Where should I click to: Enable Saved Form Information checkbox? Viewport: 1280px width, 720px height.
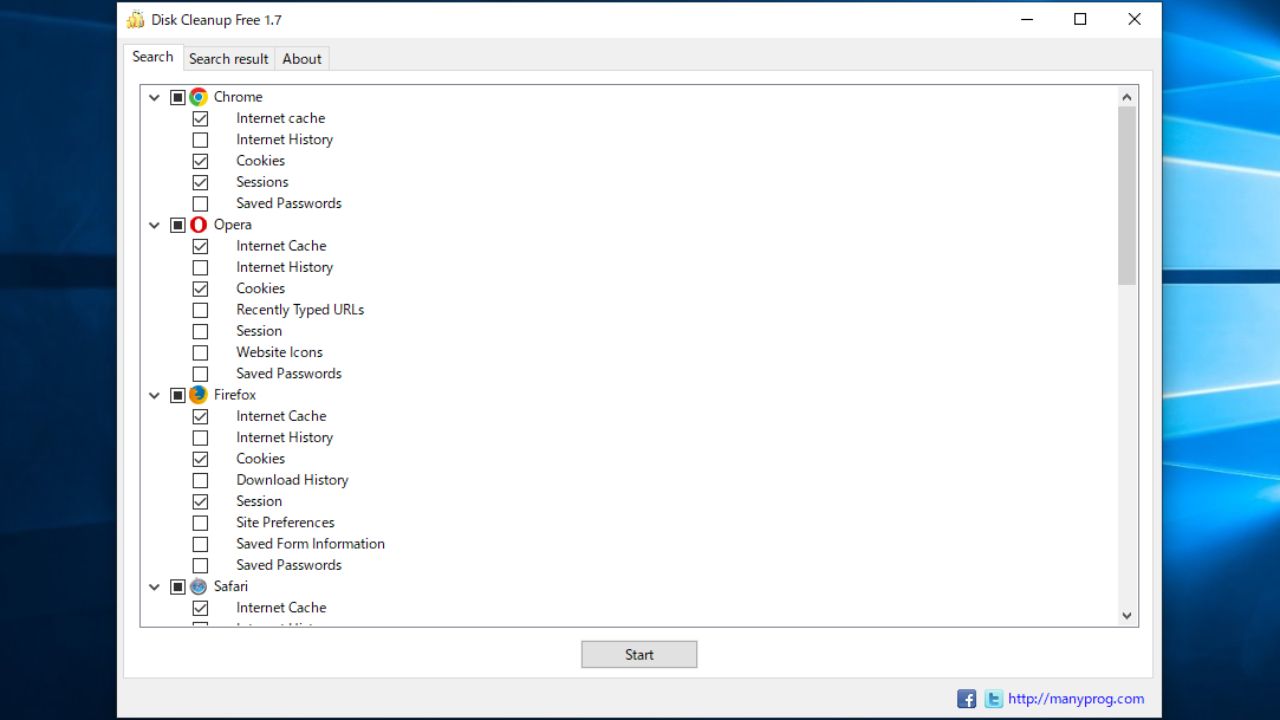(200, 544)
